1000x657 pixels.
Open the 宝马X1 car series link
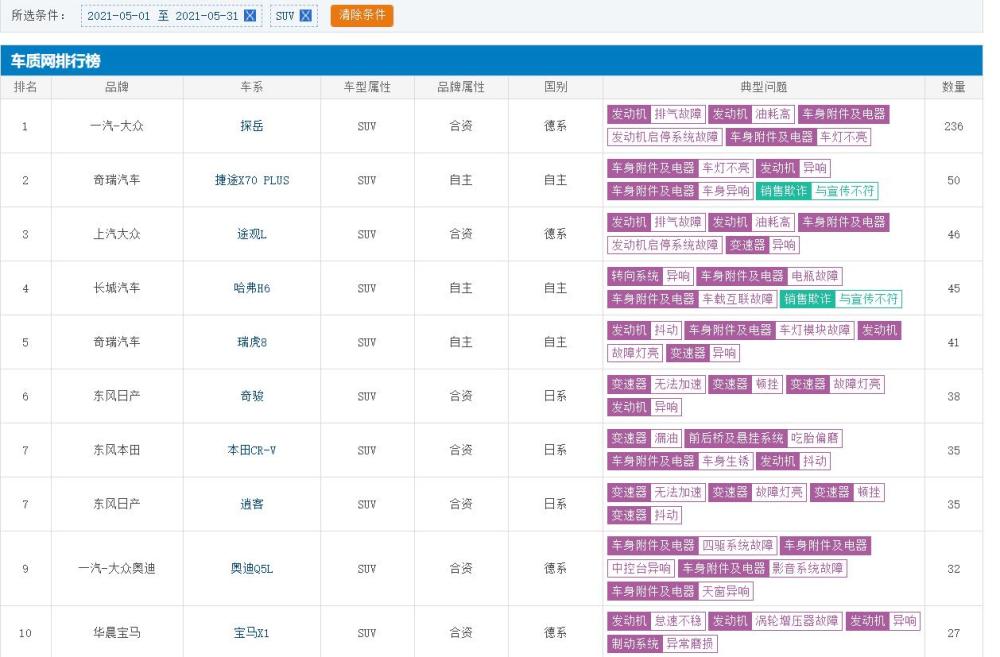252,633
